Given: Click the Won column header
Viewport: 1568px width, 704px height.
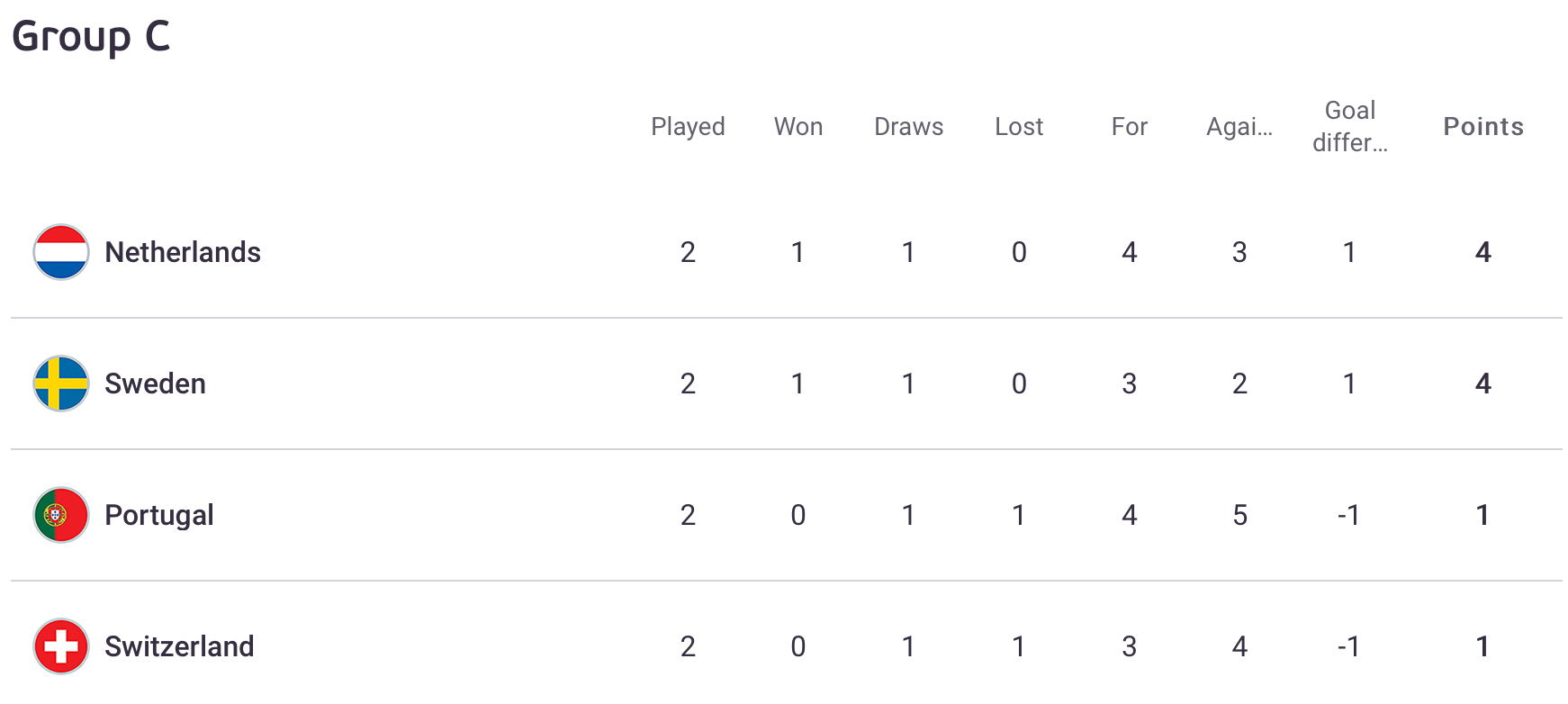Looking at the screenshot, I should pos(798,126).
